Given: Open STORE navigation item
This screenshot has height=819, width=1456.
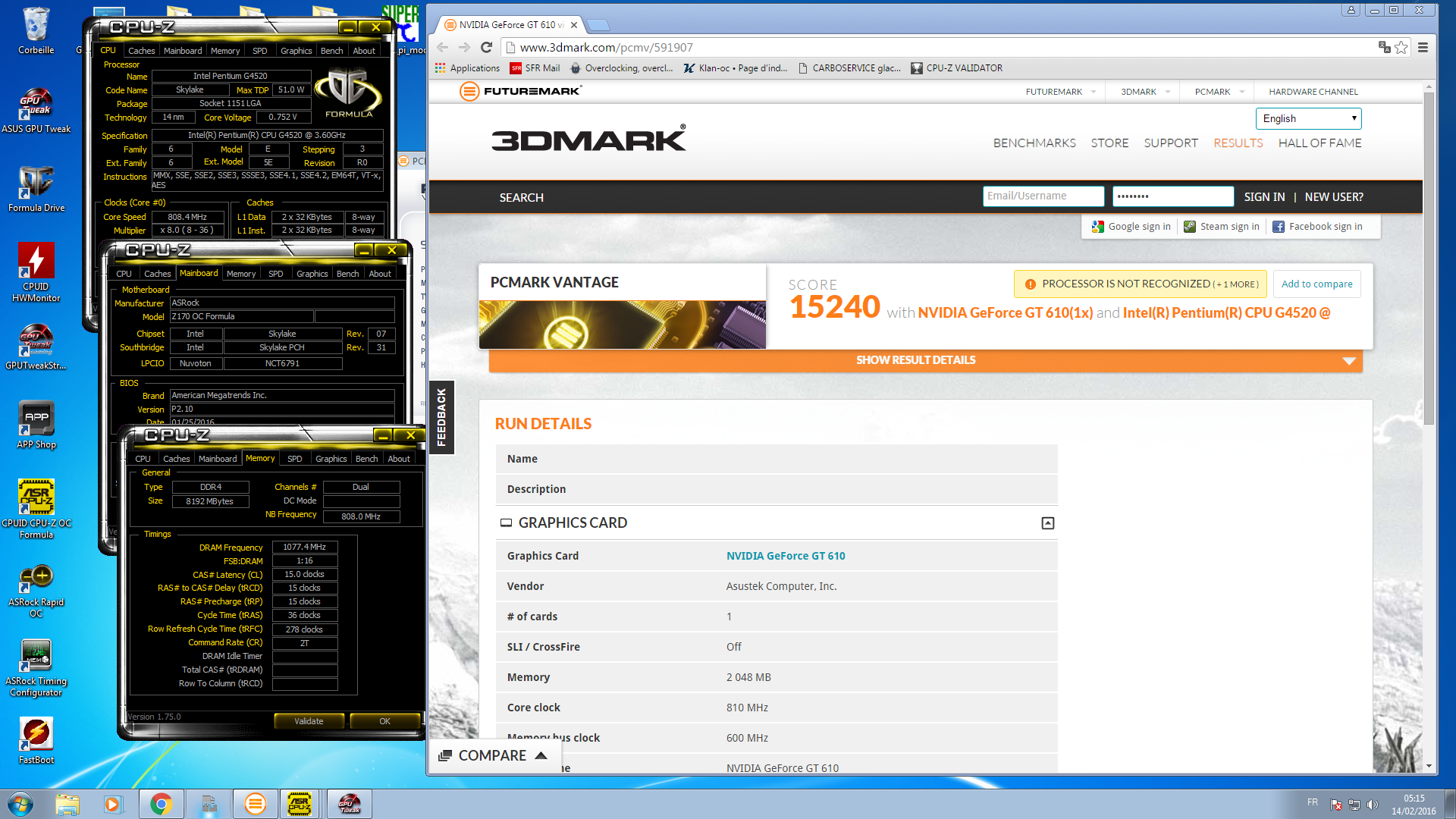Looking at the screenshot, I should [x=1109, y=143].
